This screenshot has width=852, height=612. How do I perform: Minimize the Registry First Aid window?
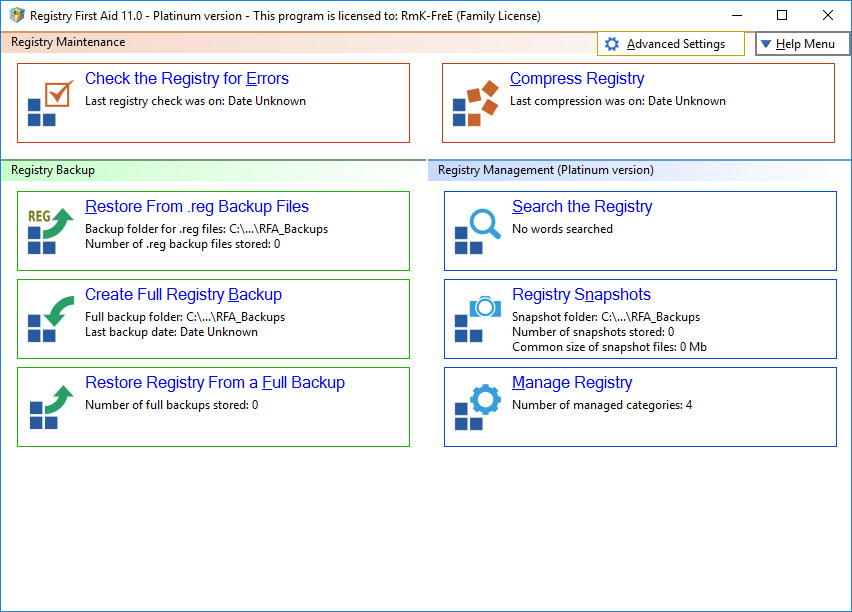click(737, 15)
